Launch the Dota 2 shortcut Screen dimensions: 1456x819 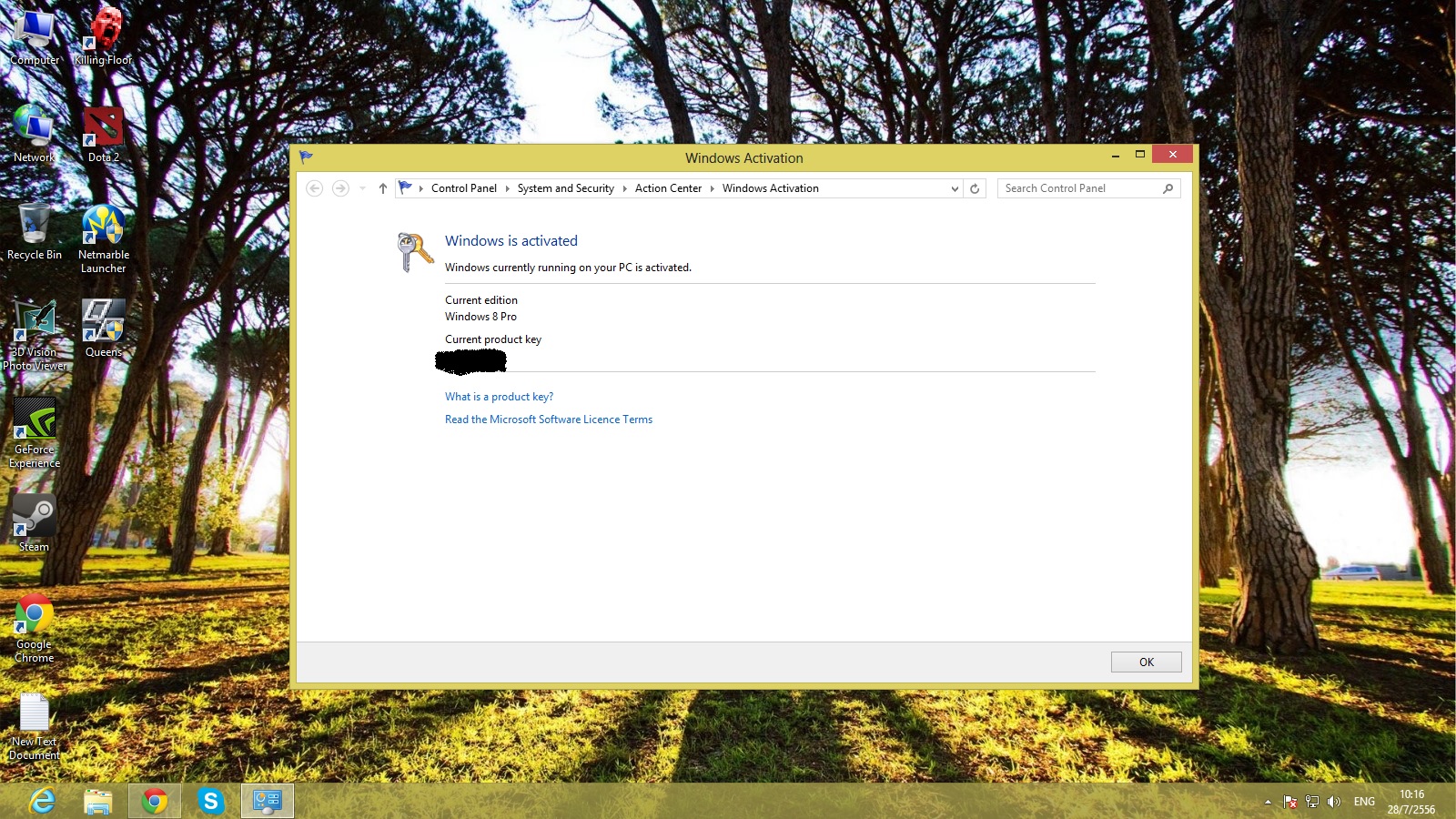tap(104, 135)
